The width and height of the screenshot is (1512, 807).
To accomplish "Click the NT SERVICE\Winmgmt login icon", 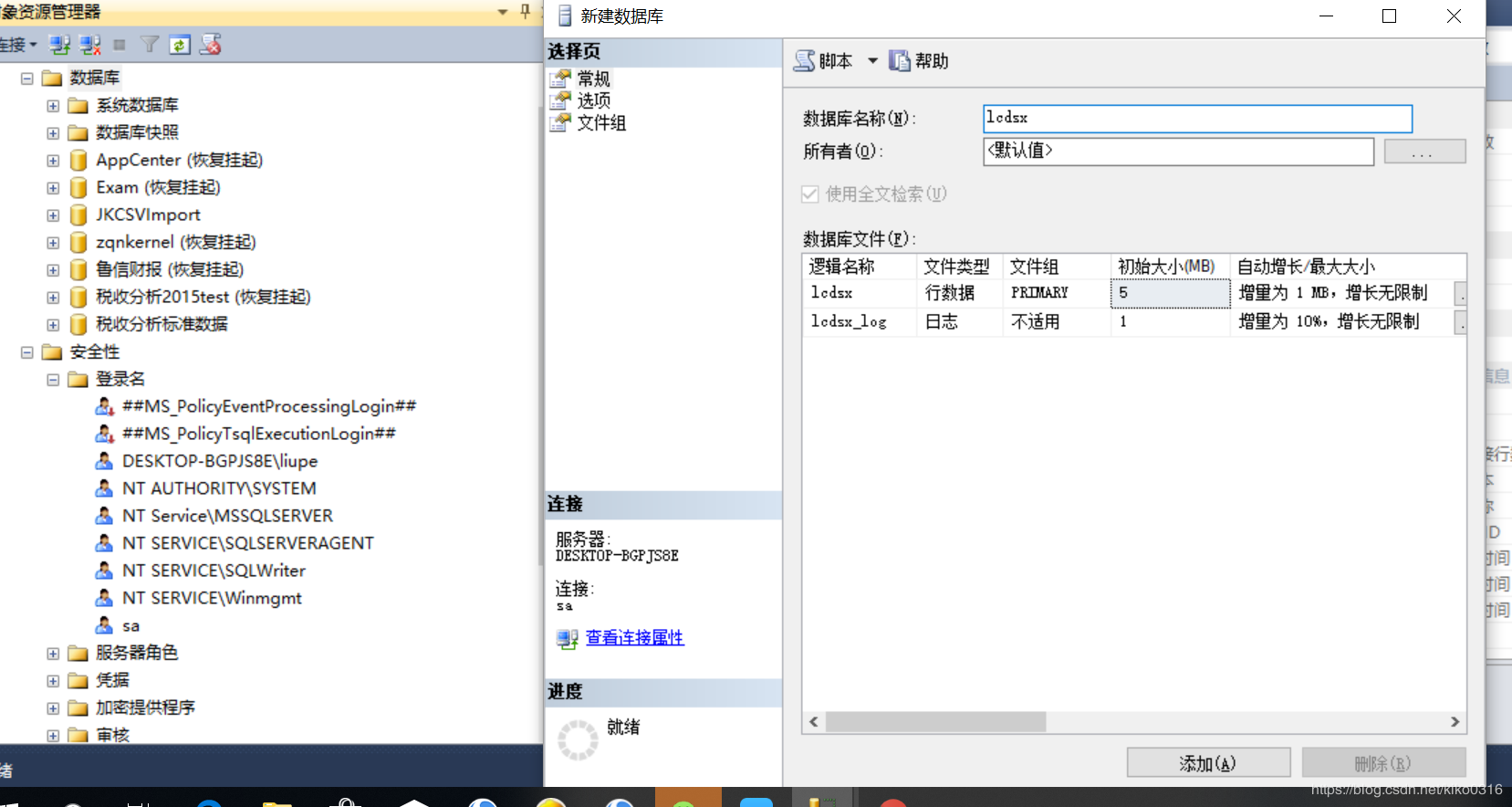I will coord(105,598).
